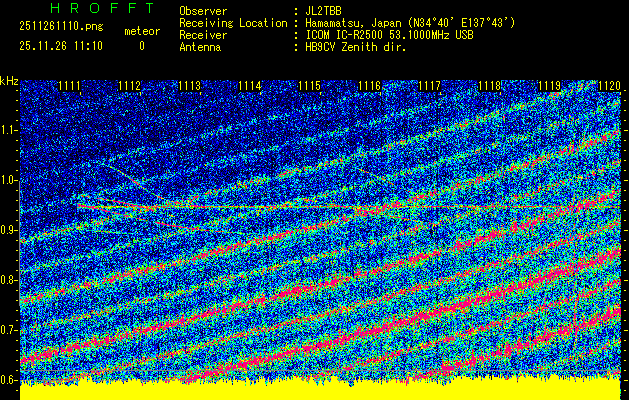Screen dimensions: 629x400
Task: Click the 1111 time marker
Action: tap(70, 86)
